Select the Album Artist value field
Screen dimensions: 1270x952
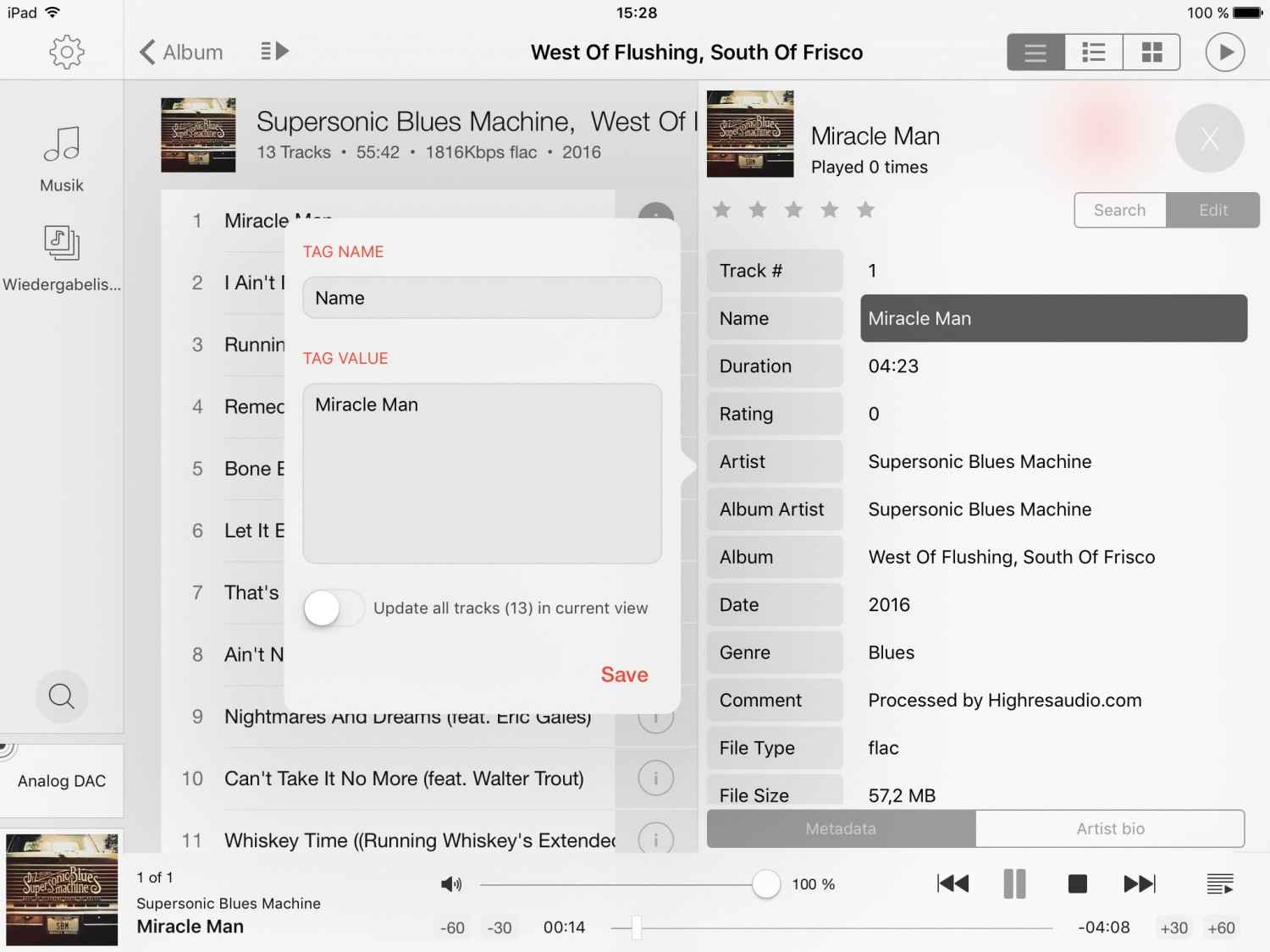[x=980, y=509]
